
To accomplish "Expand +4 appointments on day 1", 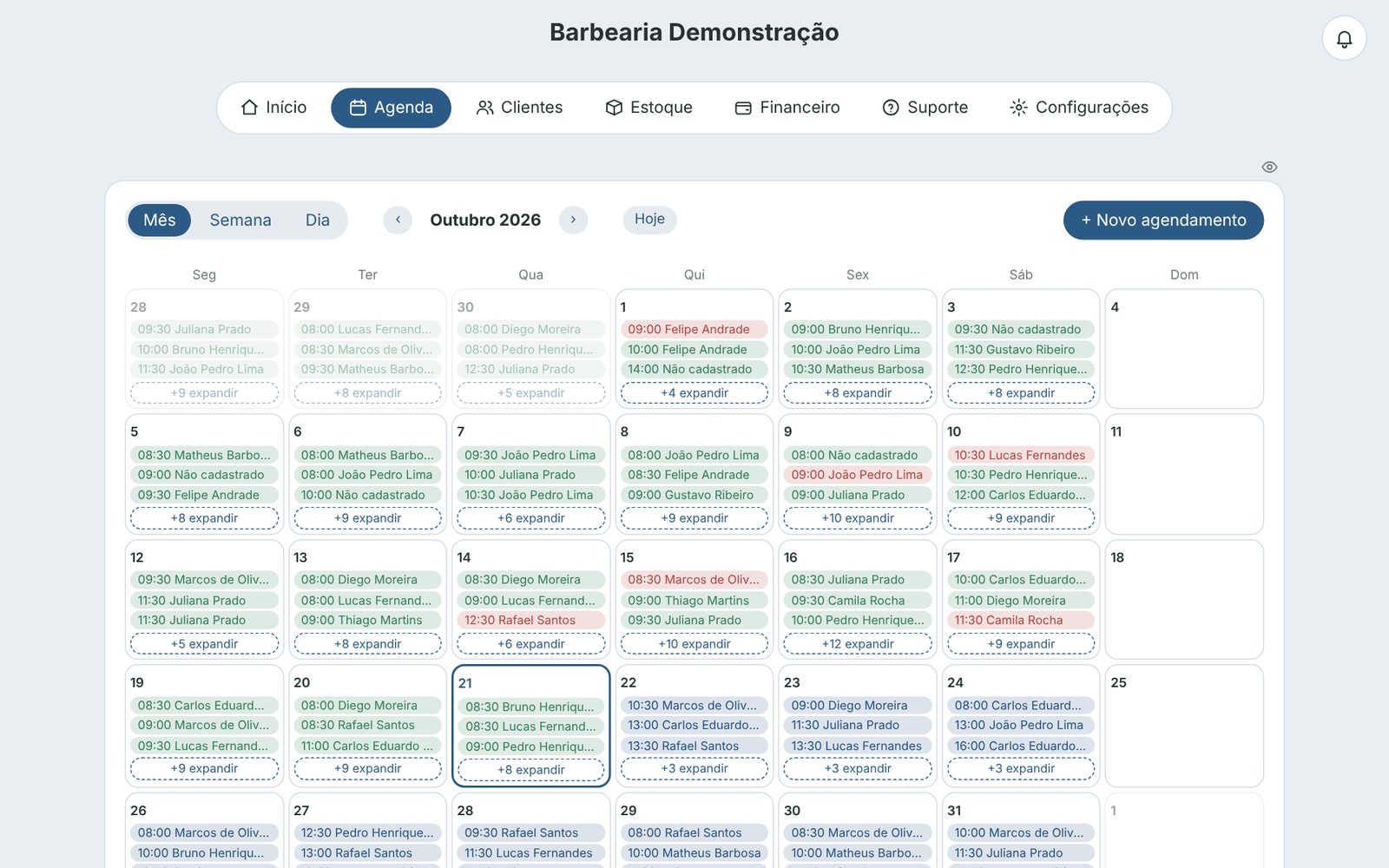I will [694, 393].
